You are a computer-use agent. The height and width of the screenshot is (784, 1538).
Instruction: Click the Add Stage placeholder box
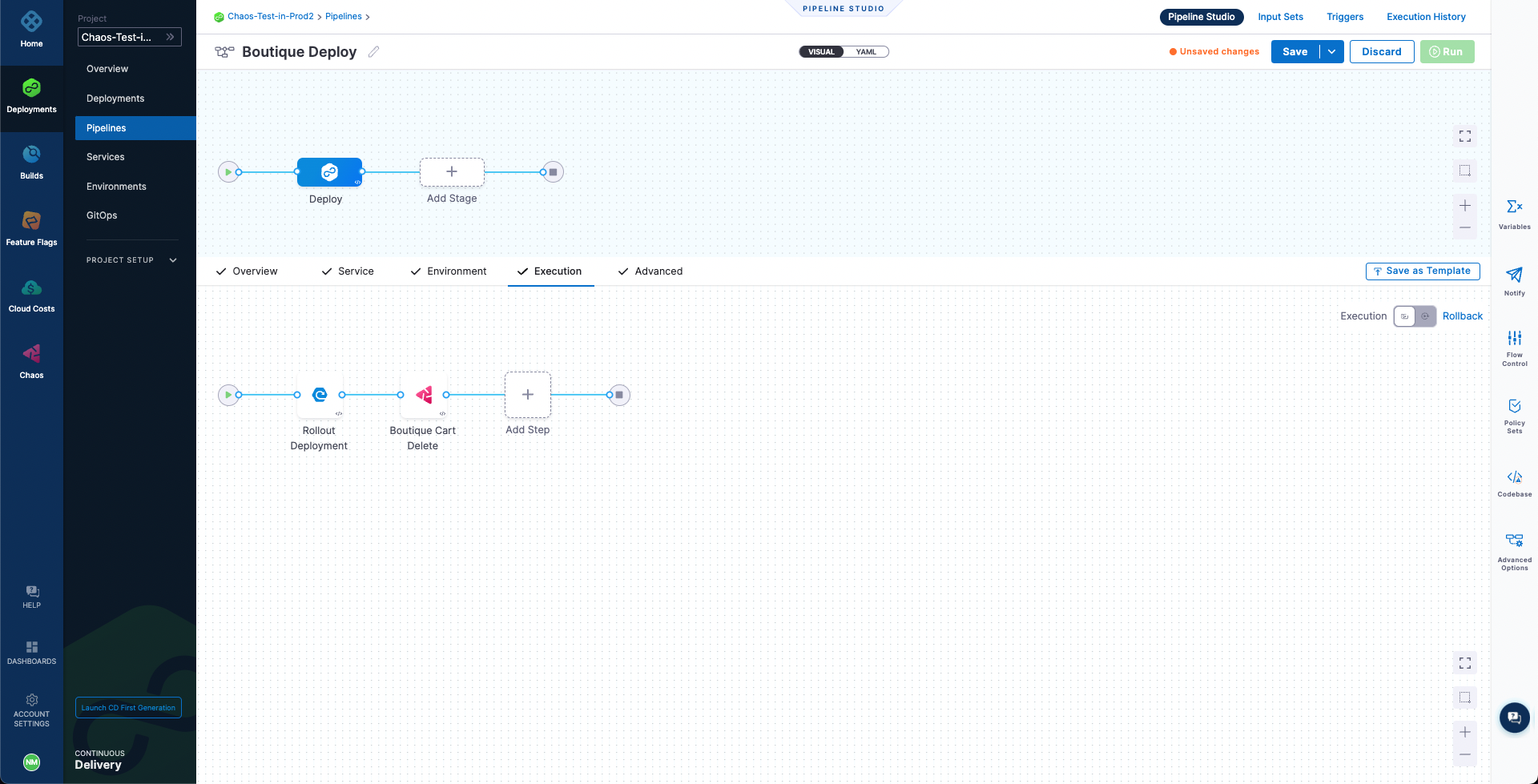pyautogui.click(x=452, y=172)
